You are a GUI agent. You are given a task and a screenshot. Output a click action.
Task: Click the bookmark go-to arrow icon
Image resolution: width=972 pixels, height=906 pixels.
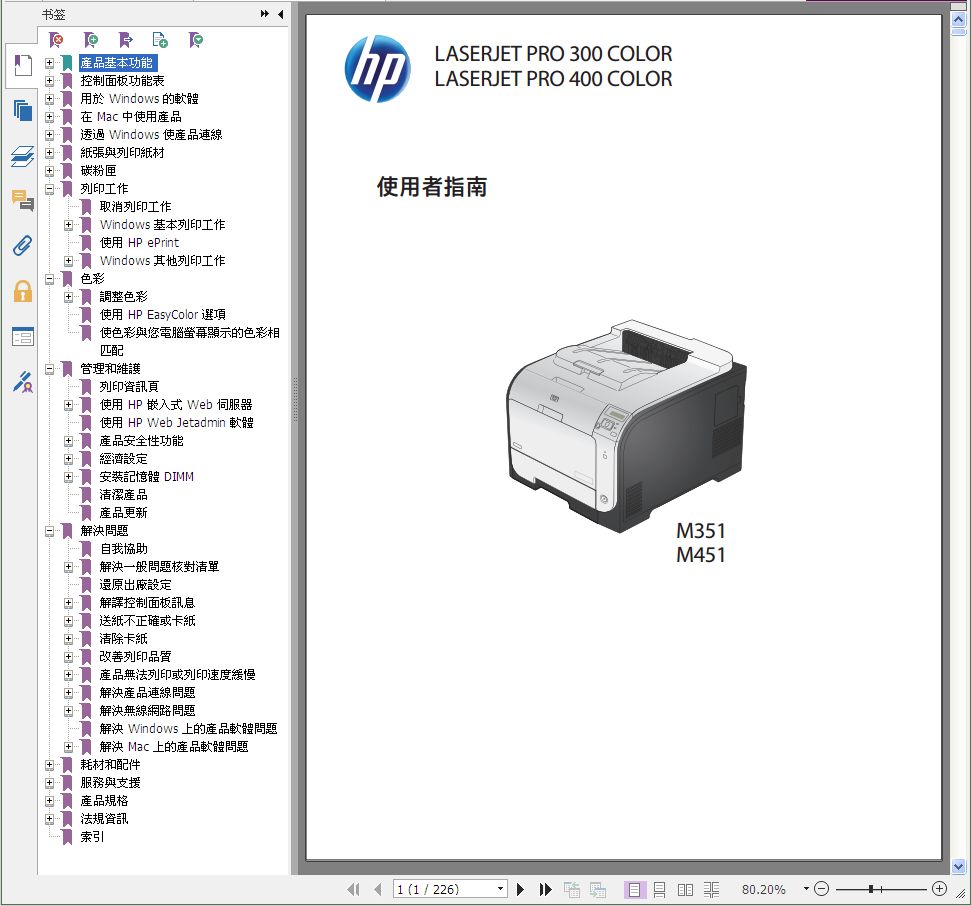tap(126, 40)
